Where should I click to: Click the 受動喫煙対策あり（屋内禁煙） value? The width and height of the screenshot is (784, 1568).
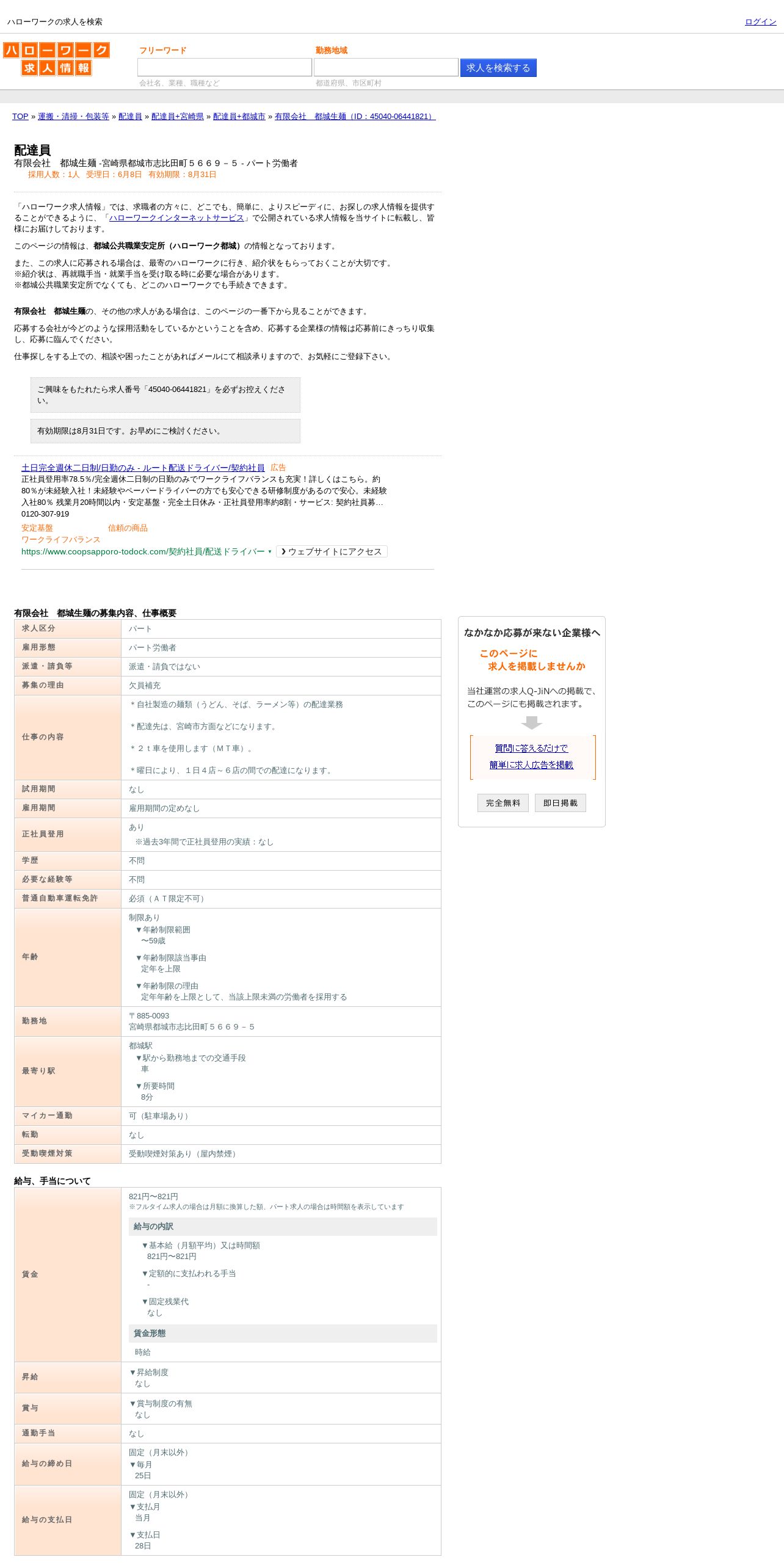pos(184,1154)
